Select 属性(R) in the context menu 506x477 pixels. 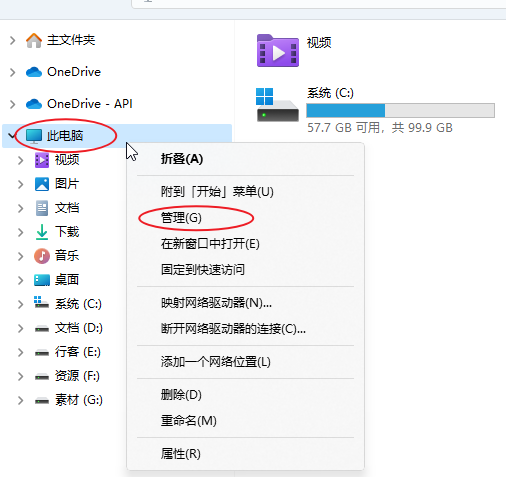coord(181,454)
